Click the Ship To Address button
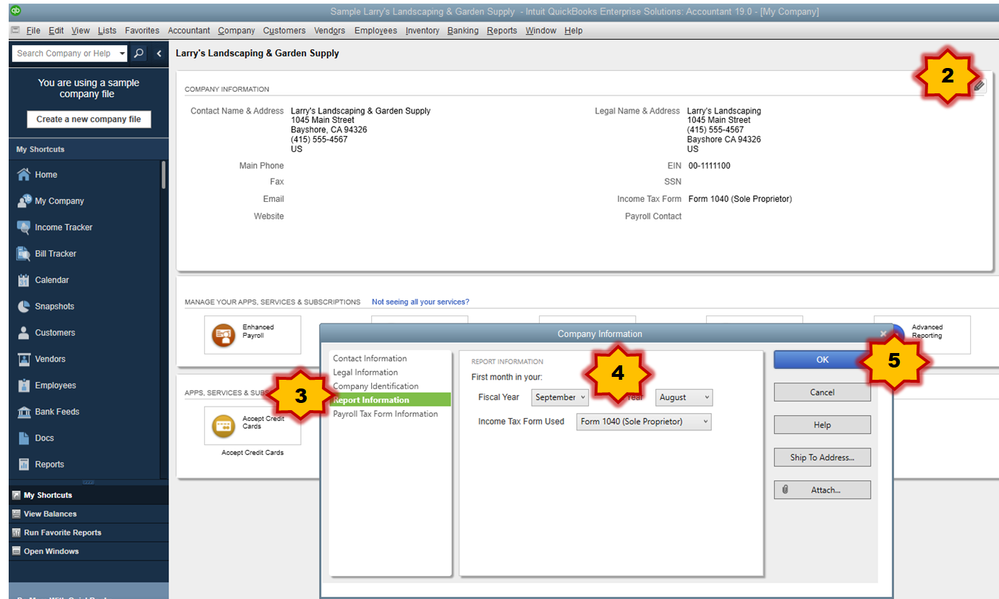This screenshot has width=999, height=599. click(x=822, y=458)
